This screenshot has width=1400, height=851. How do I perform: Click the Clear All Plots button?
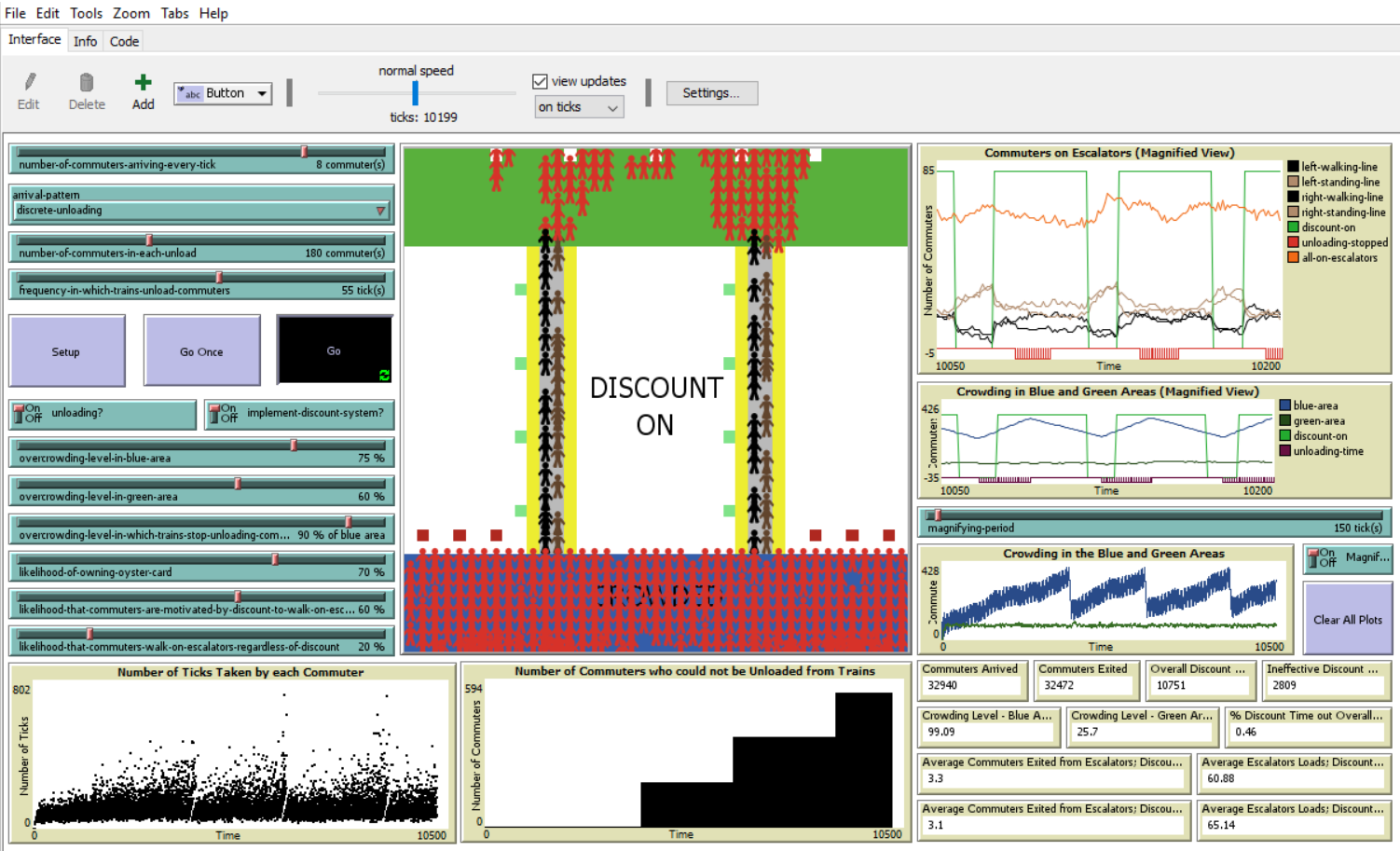tap(1347, 620)
